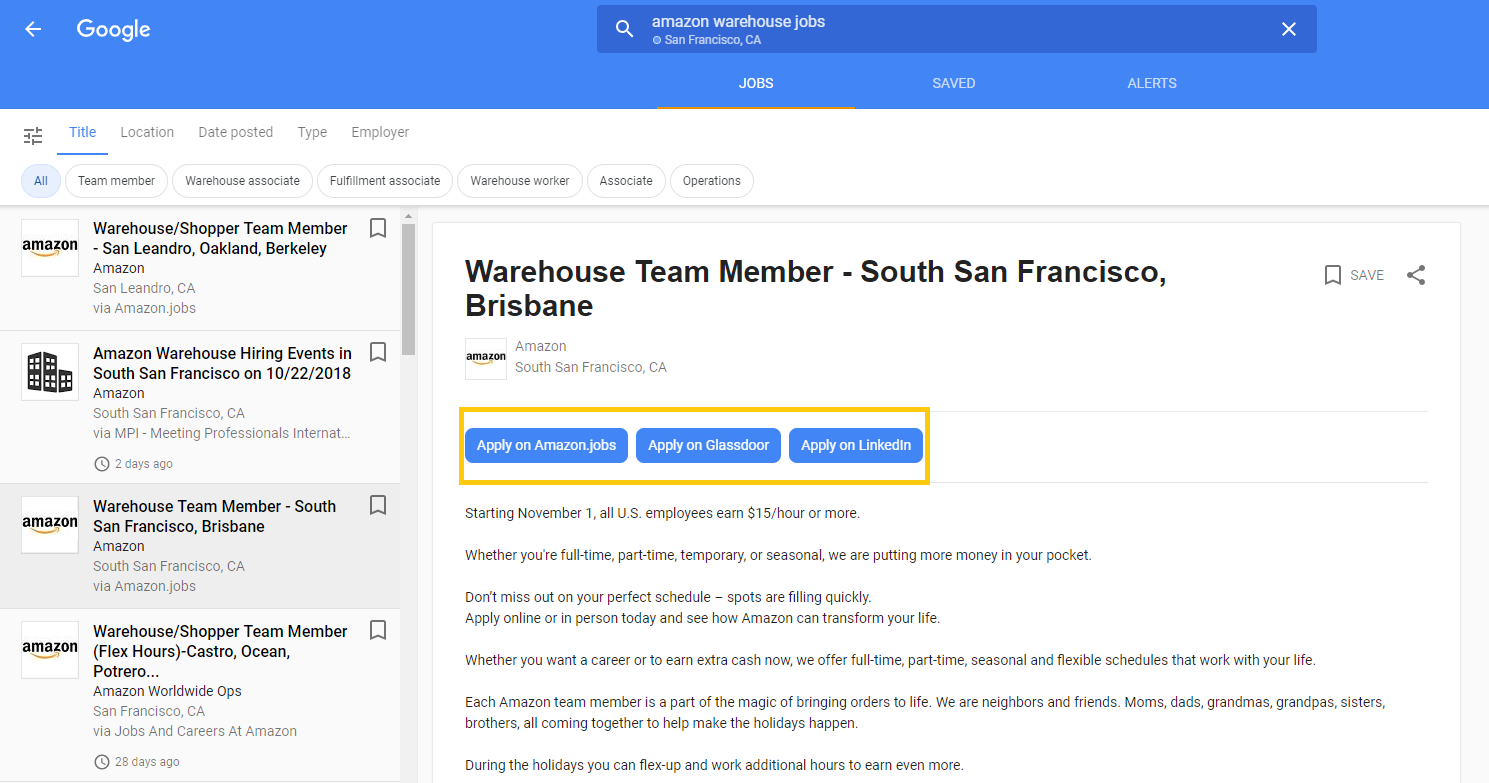This screenshot has height=783, width=1489.
Task: Click the Google logo
Action: pyautogui.click(x=113, y=30)
